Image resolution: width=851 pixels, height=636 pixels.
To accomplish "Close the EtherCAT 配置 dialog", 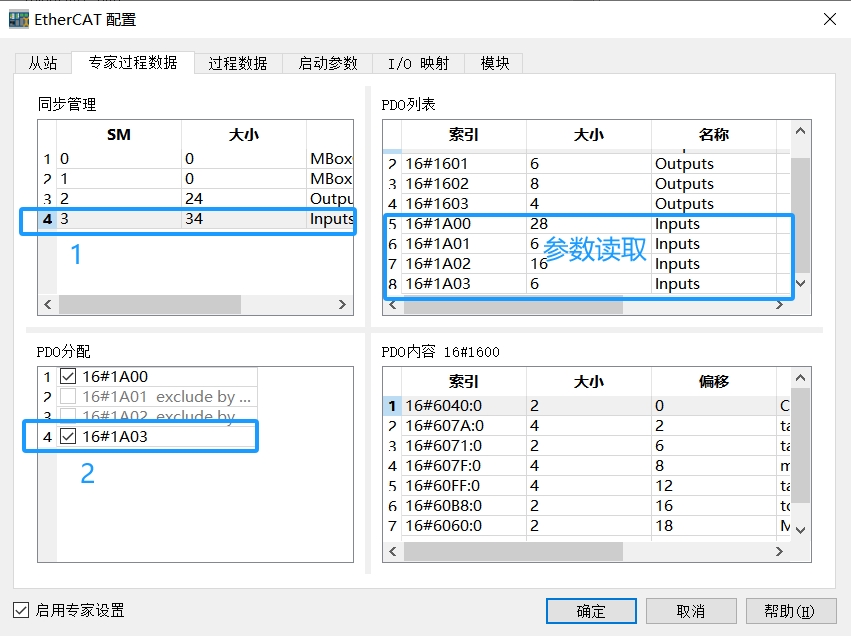I will tap(829, 19).
